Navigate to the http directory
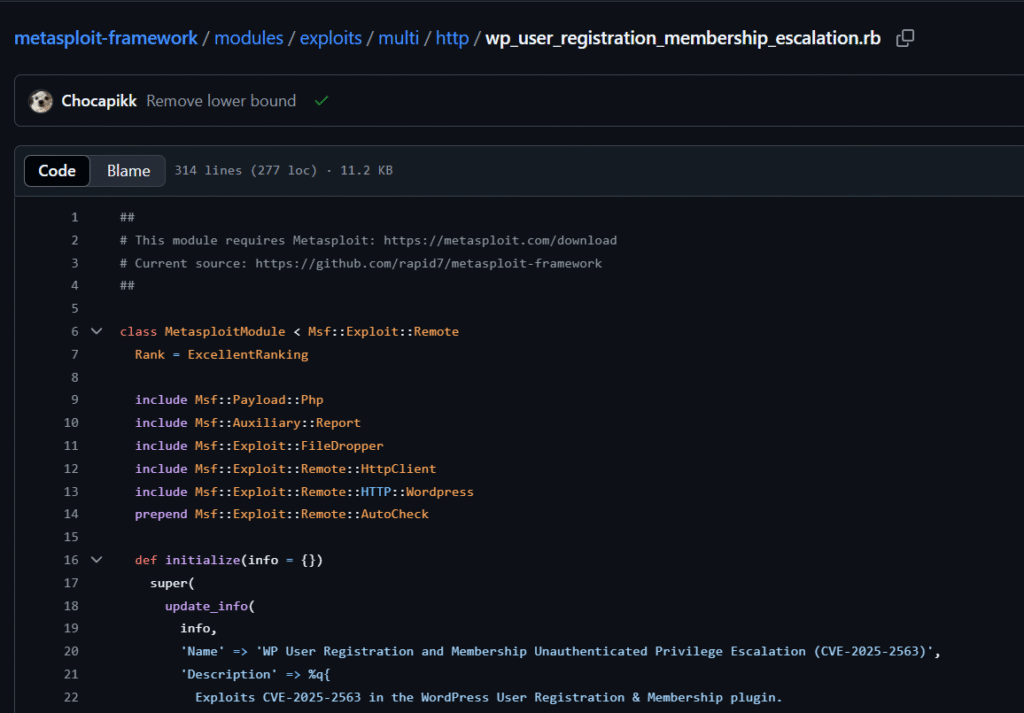Image resolution: width=1024 pixels, height=713 pixels. (x=452, y=39)
